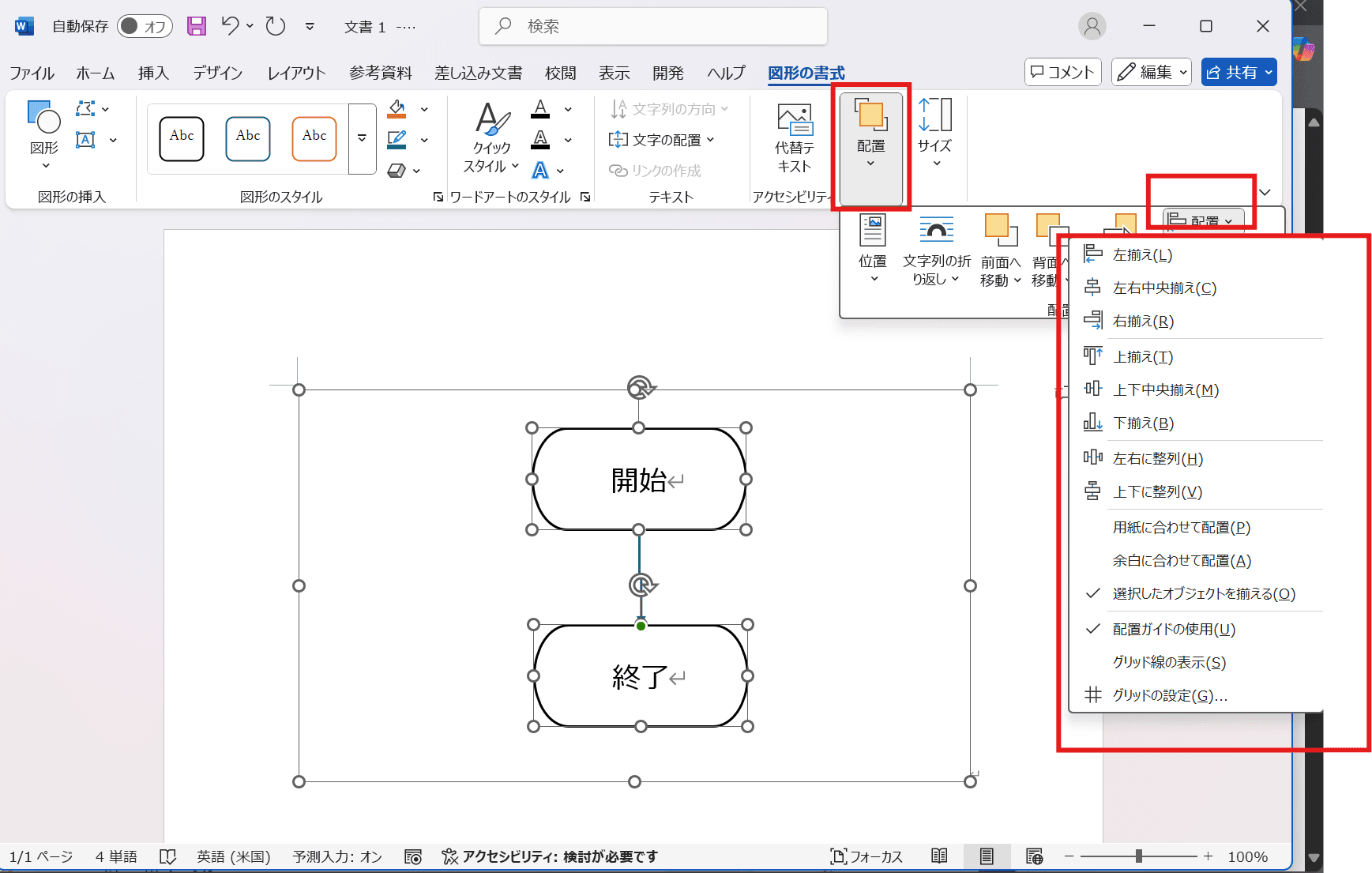
Task: Click the コメント button
Action: tap(1062, 72)
